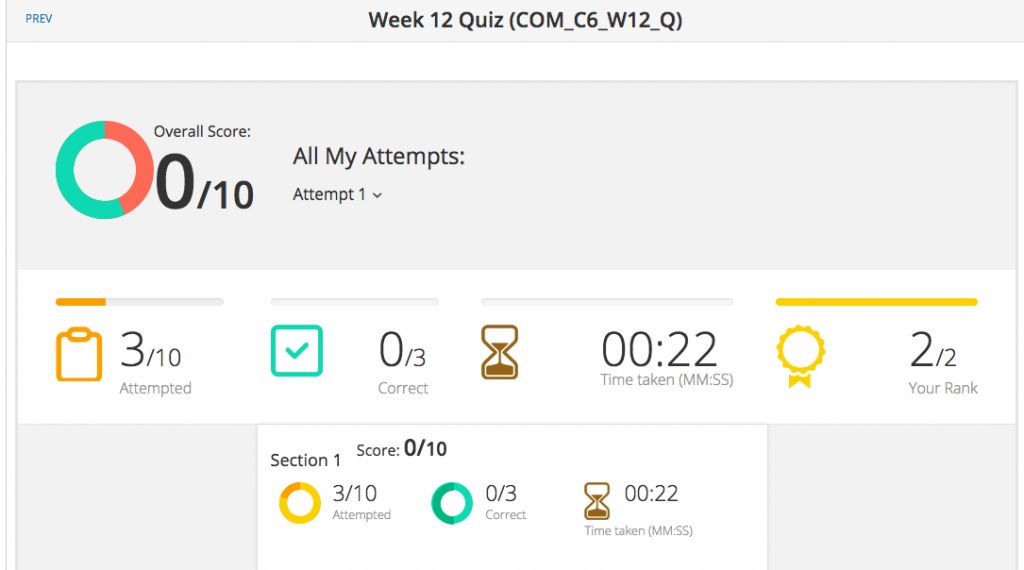Viewport: 1024px width, 570px height.
Task: Click the small hourglass in Section 1
Action: pos(596,501)
